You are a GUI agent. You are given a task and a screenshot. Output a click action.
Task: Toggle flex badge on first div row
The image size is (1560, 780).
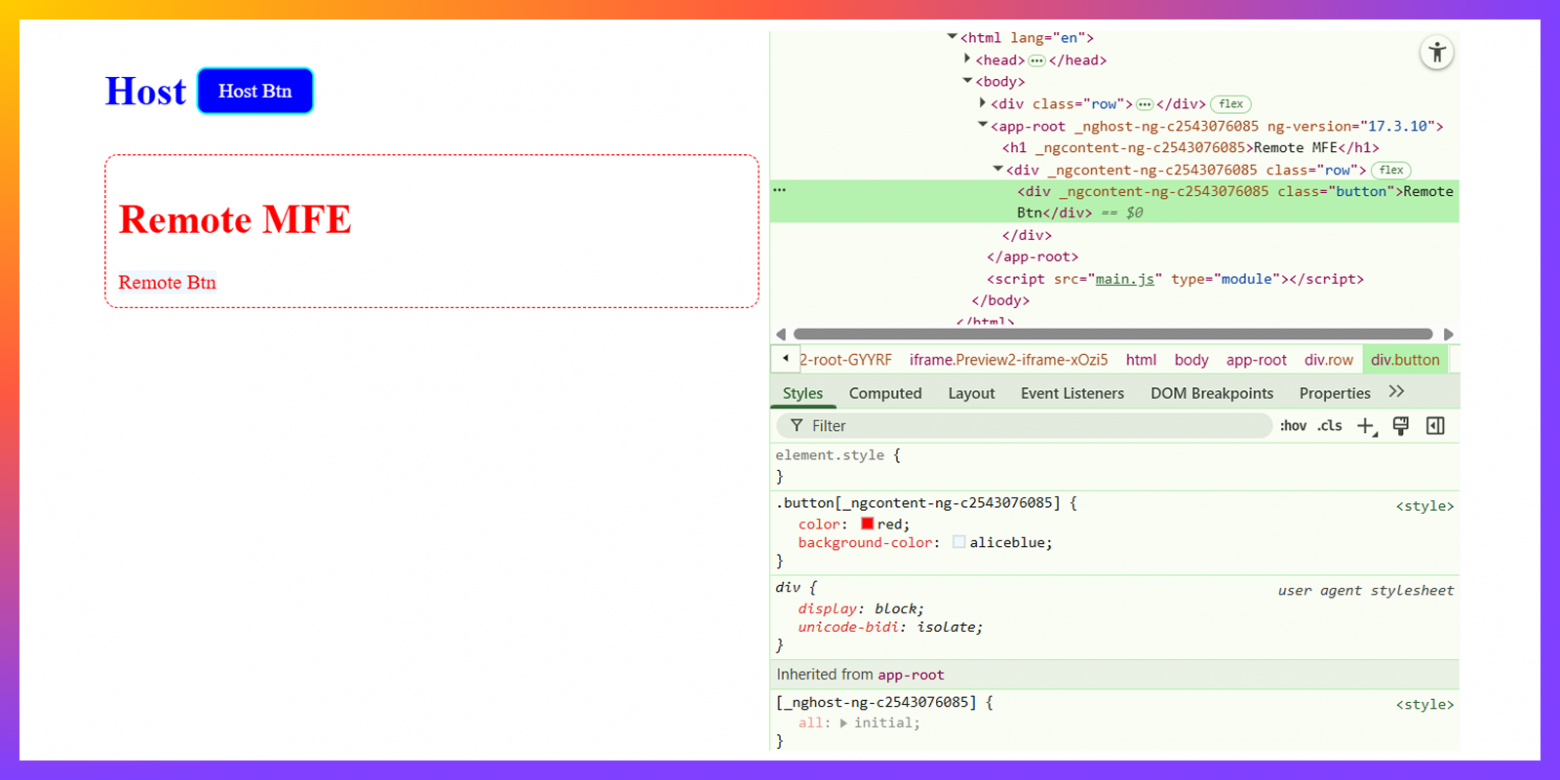(1230, 104)
